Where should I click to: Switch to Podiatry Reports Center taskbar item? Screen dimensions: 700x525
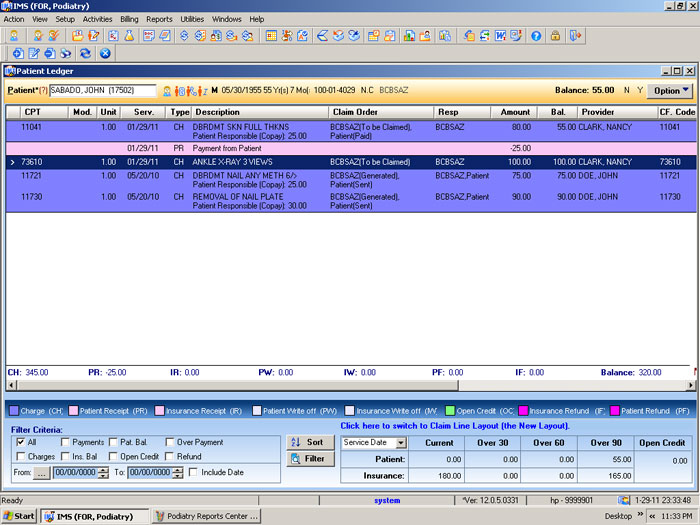click(206, 516)
